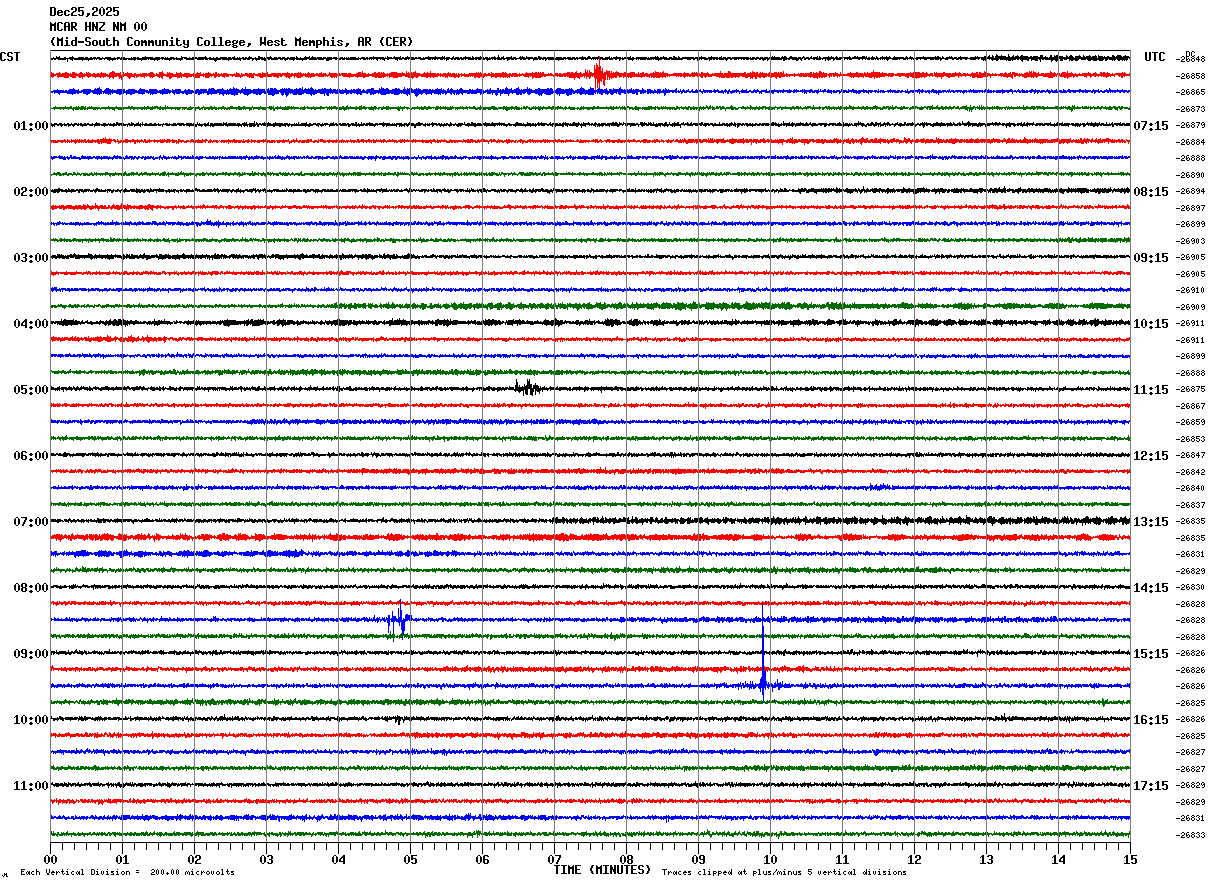Click DC offset value -26894
The image size is (1210, 886).
pyautogui.click(x=1191, y=191)
